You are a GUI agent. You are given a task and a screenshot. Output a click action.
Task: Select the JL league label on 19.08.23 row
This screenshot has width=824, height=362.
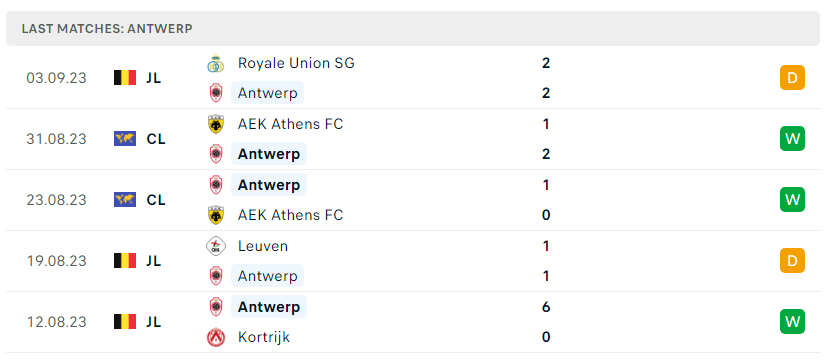coord(154,261)
